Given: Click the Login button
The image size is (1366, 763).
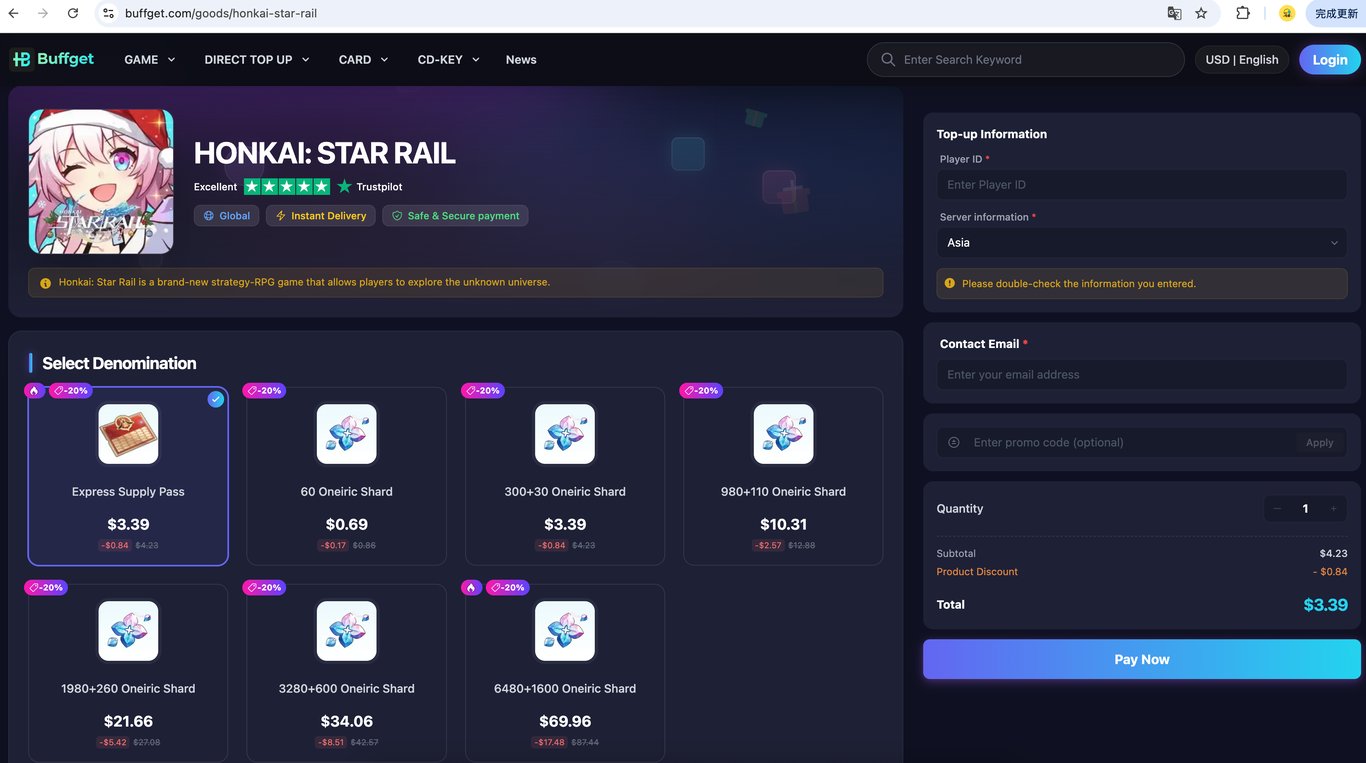Looking at the screenshot, I should (x=1330, y=60).
